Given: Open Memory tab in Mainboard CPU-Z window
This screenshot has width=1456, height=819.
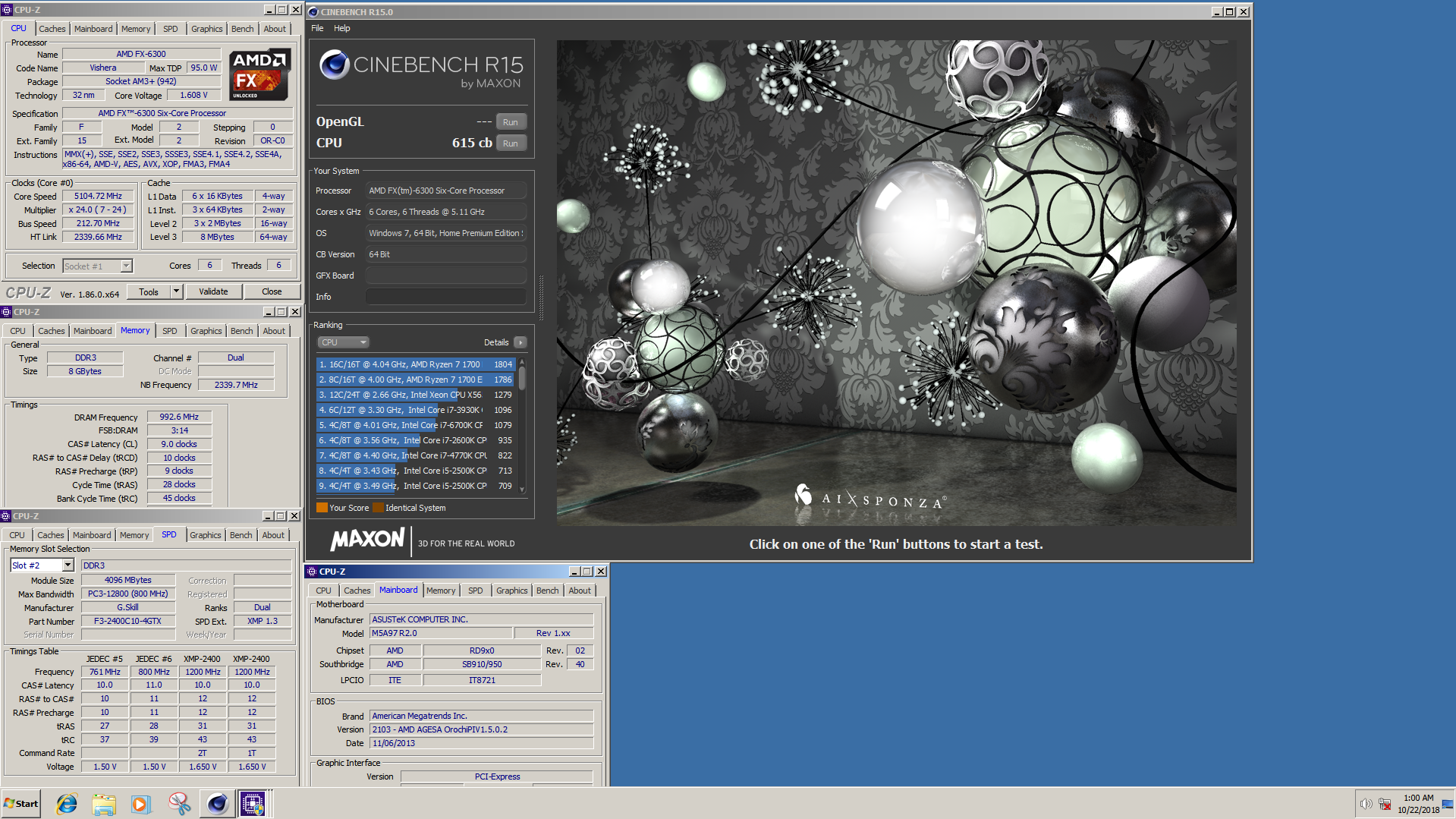Looking at the screenshot, I should point(441,591).
